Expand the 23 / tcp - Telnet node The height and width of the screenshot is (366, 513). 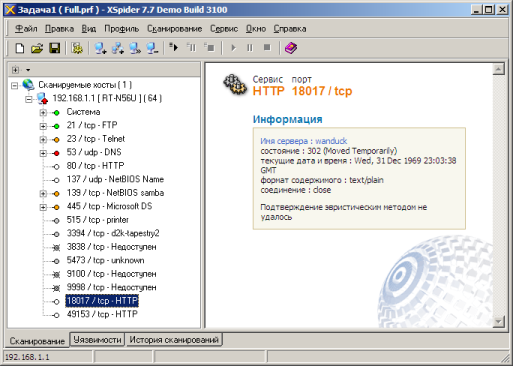[x=43, y=140]
